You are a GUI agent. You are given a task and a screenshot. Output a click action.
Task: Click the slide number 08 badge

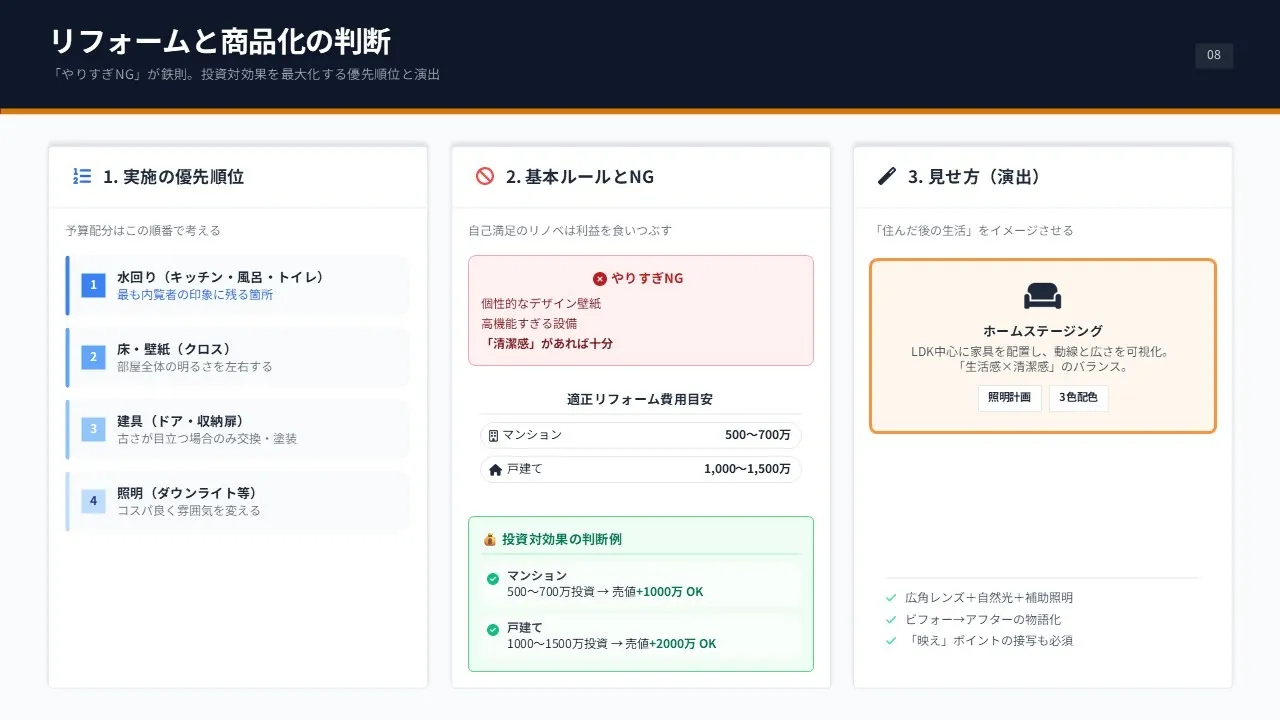click(1213, 56)
